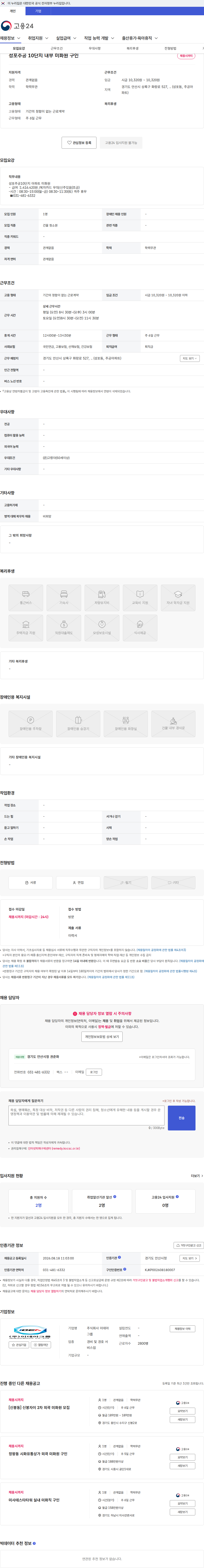Open 지도 보기 for 근무 예정지
The height and width of the screenshot is (1568, 204).
point(189,358)
